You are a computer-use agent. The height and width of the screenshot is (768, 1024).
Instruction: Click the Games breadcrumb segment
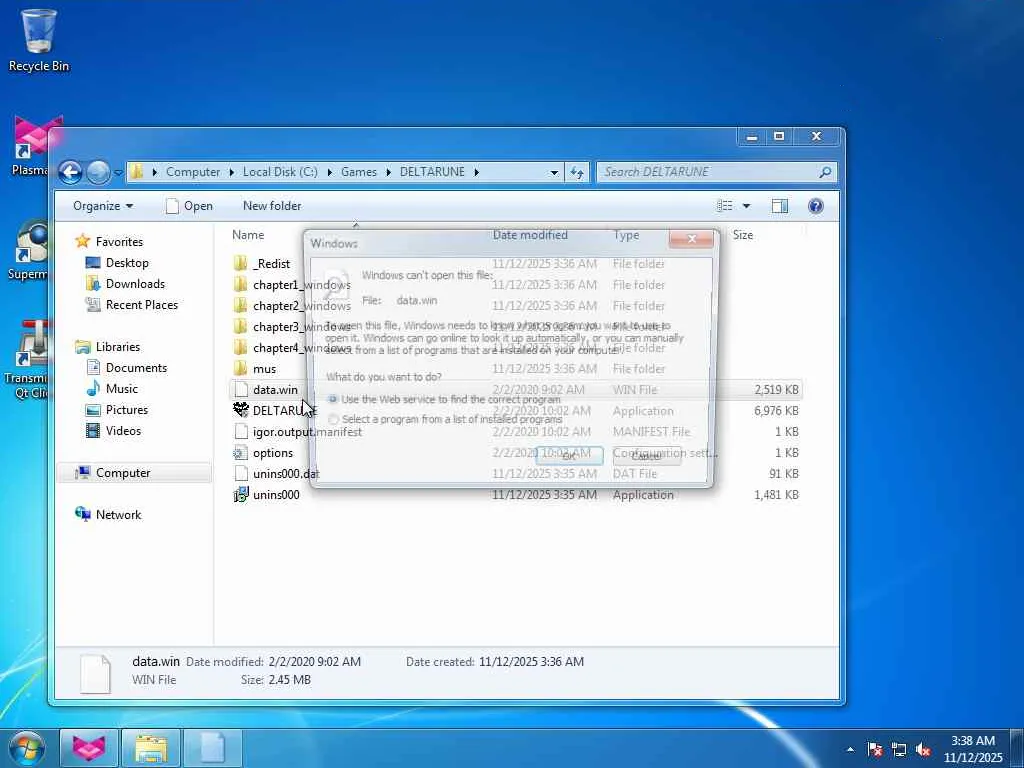click(x=359, y=172)
